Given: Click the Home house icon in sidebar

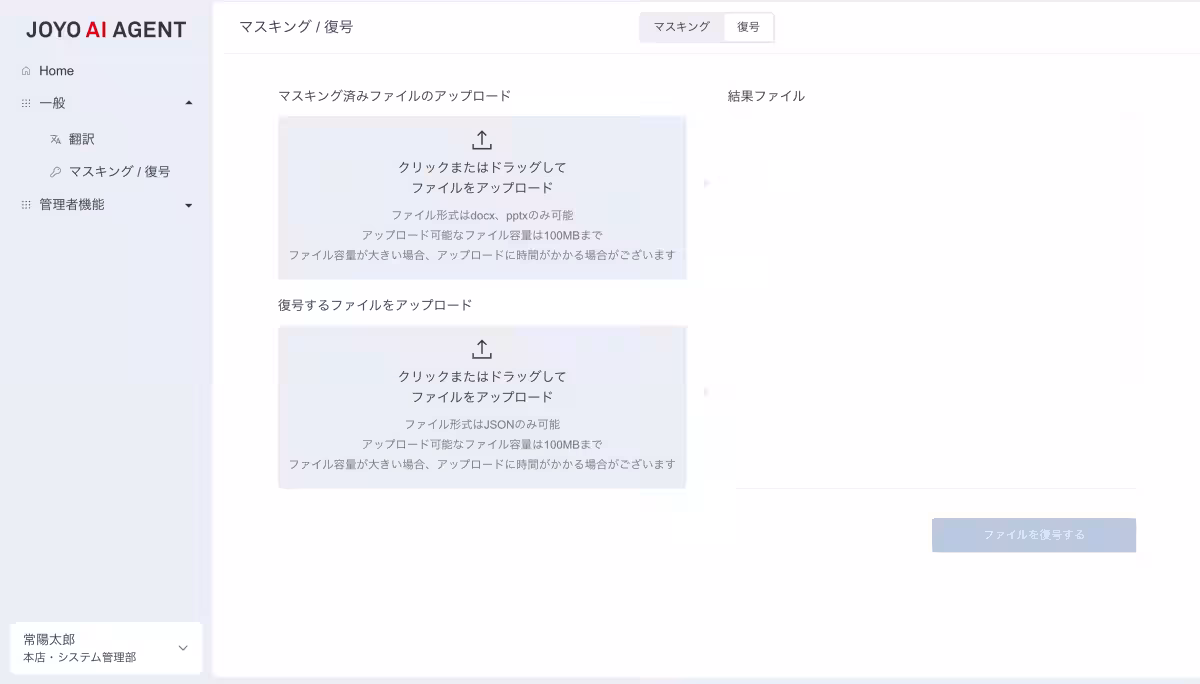Looking at the screenshot, I should [x=24, y=70].
